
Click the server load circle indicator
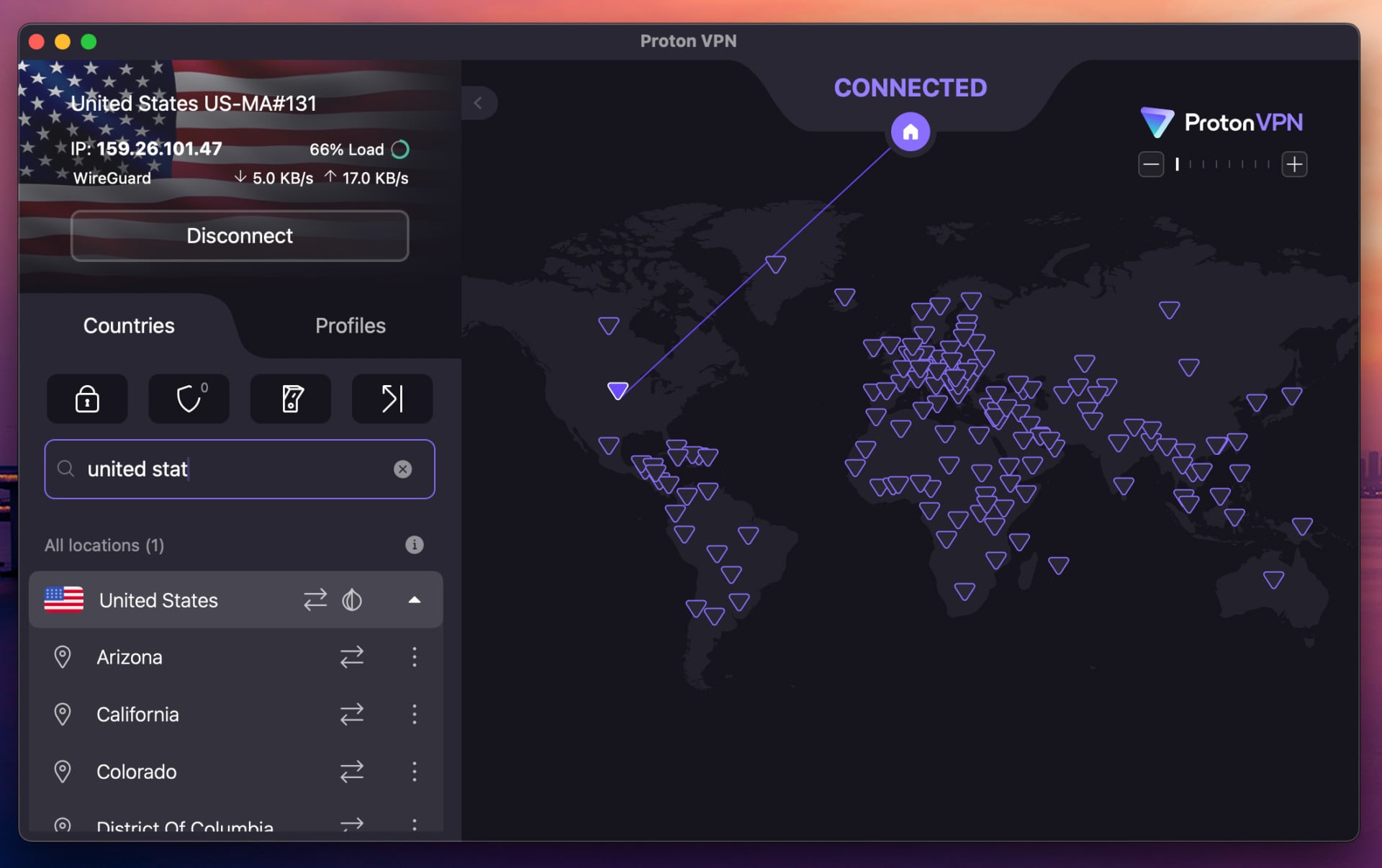click(x=400, y=149)
